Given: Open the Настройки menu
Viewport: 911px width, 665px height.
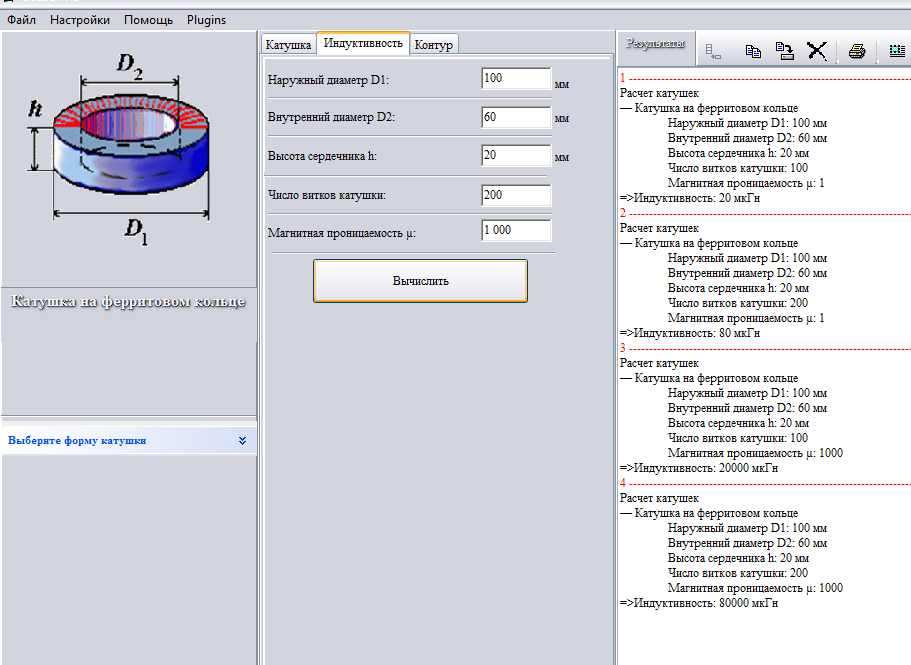Looking at the screenshot, I should [80, 19].
